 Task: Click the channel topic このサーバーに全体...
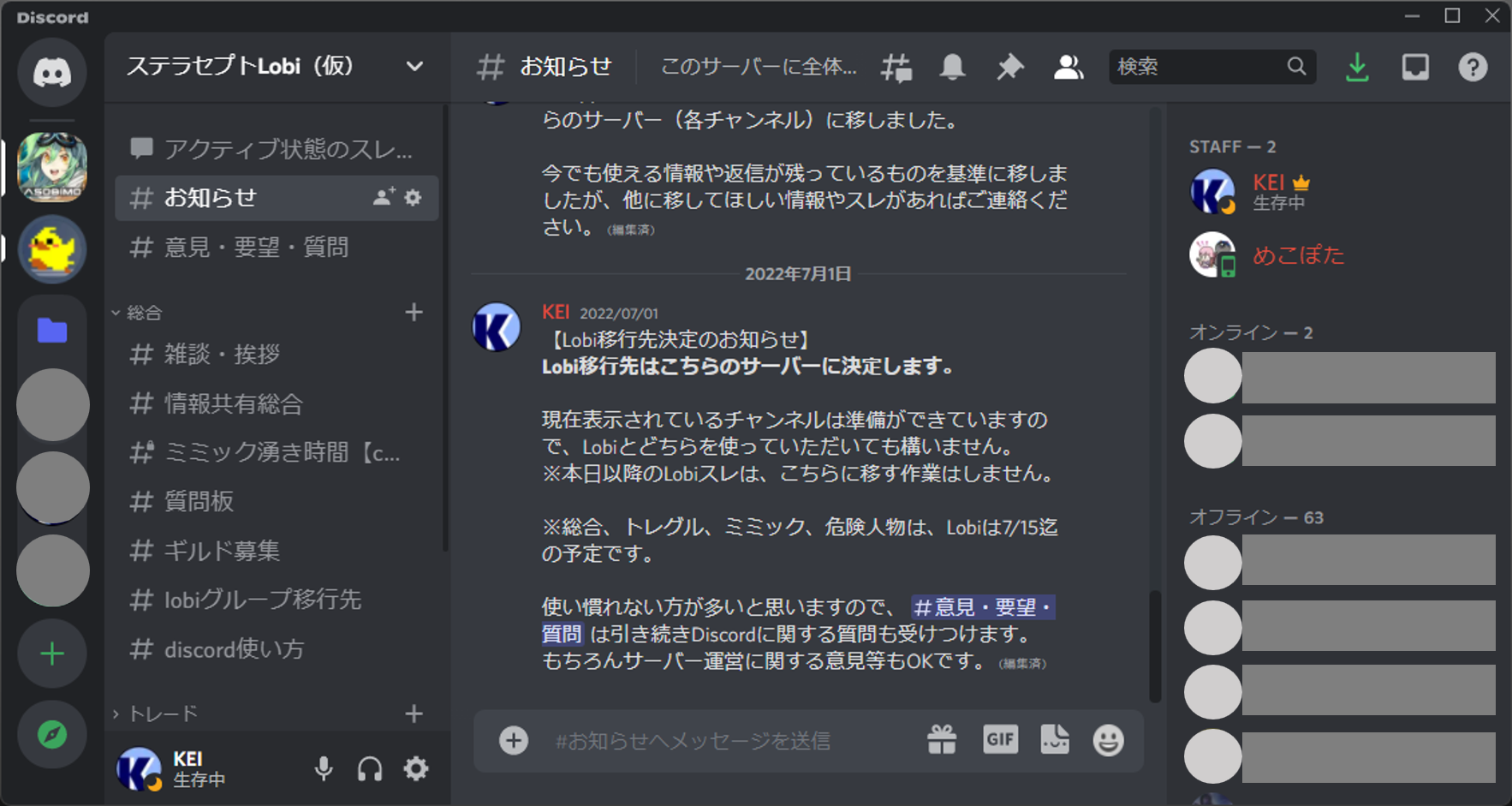tap(759, 67)
